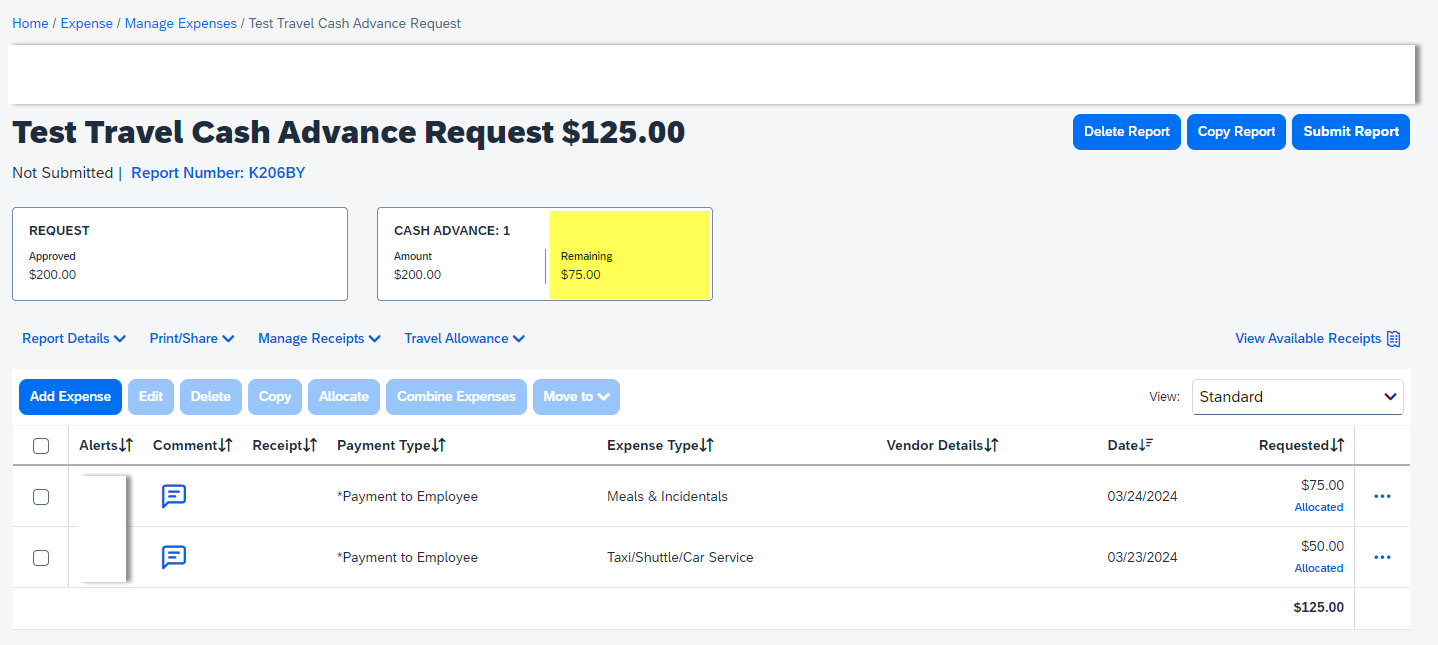Click the receipts icon beside View Available Receipts

point(1394,338)
